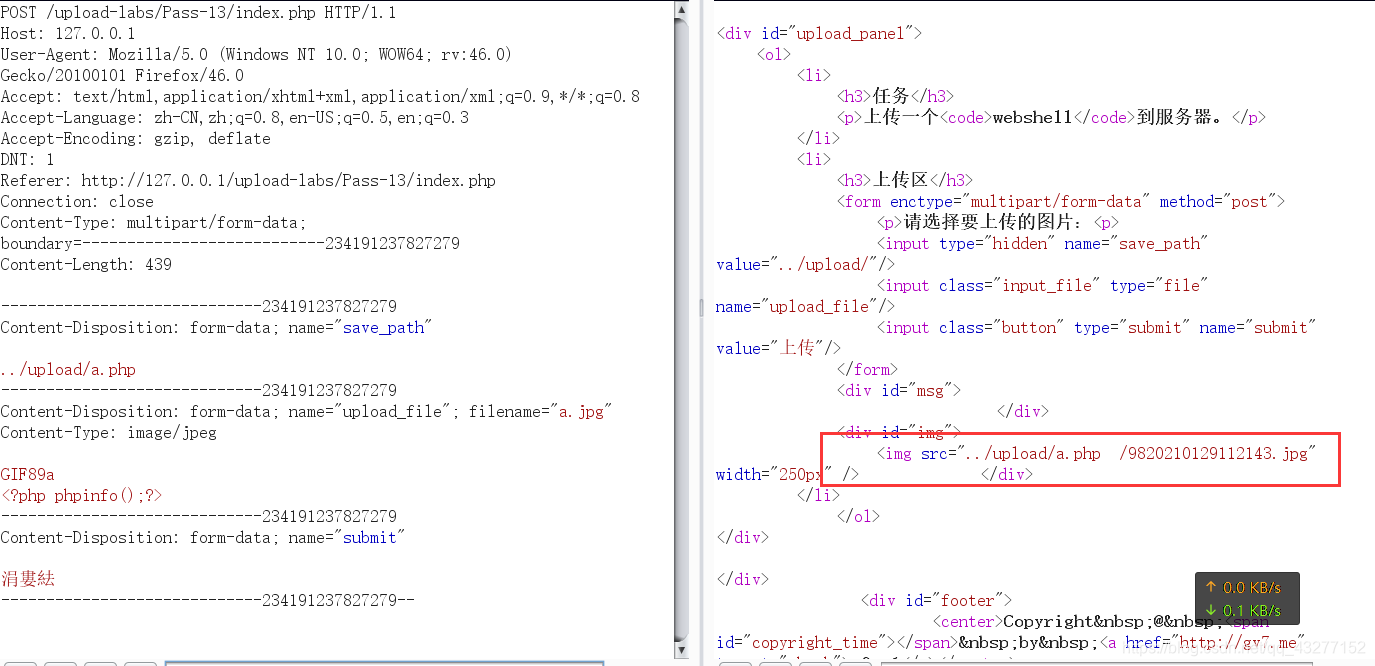Click the Accept: text/html header line
The image size is (1375, 666).
tap(320, 97)
